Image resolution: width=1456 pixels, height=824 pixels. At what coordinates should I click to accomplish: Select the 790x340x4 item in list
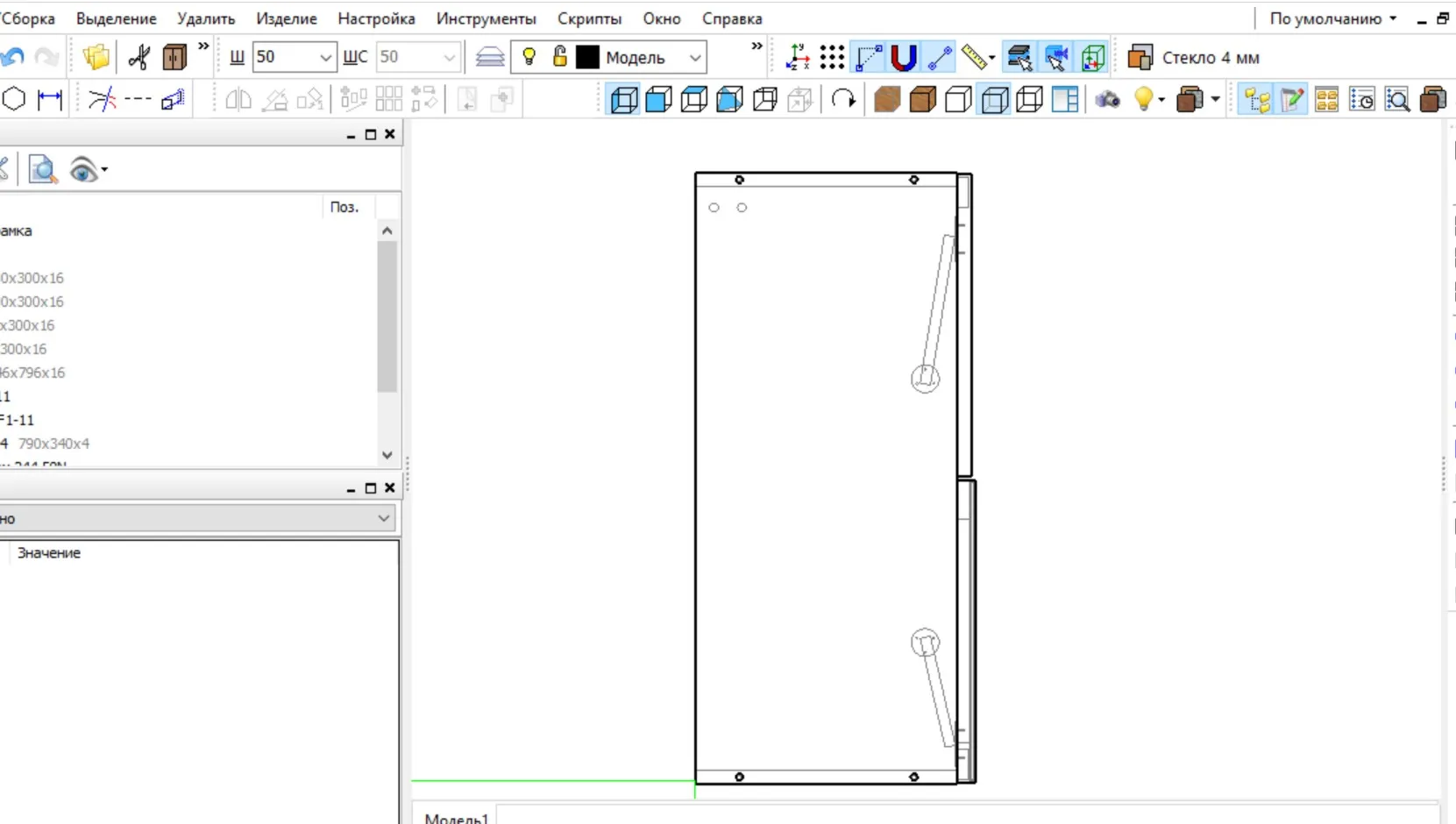pyautogui.click(x=53, y=444)
